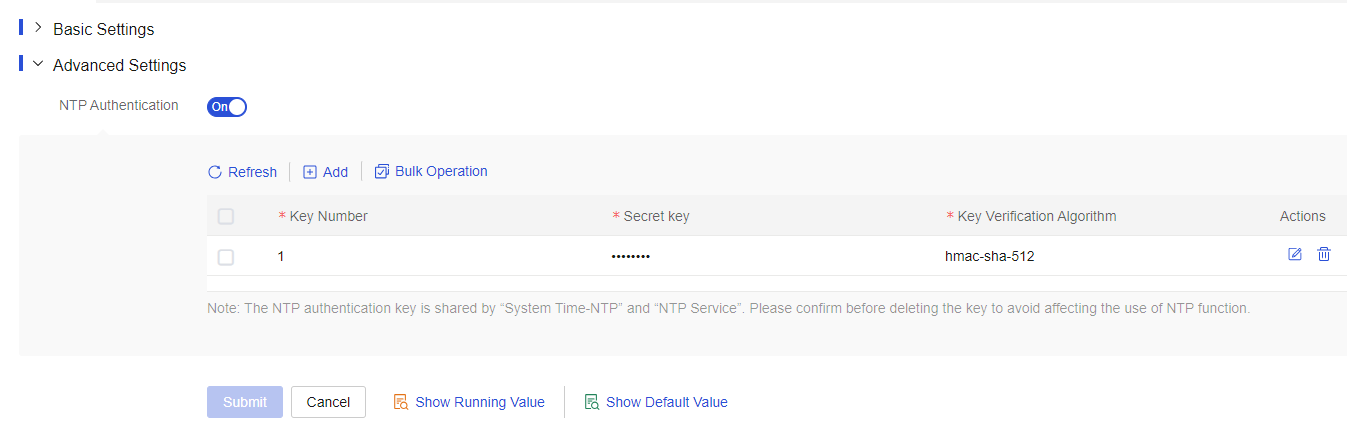
Task: Click the masked Secret key value
Action: point(631,257)
